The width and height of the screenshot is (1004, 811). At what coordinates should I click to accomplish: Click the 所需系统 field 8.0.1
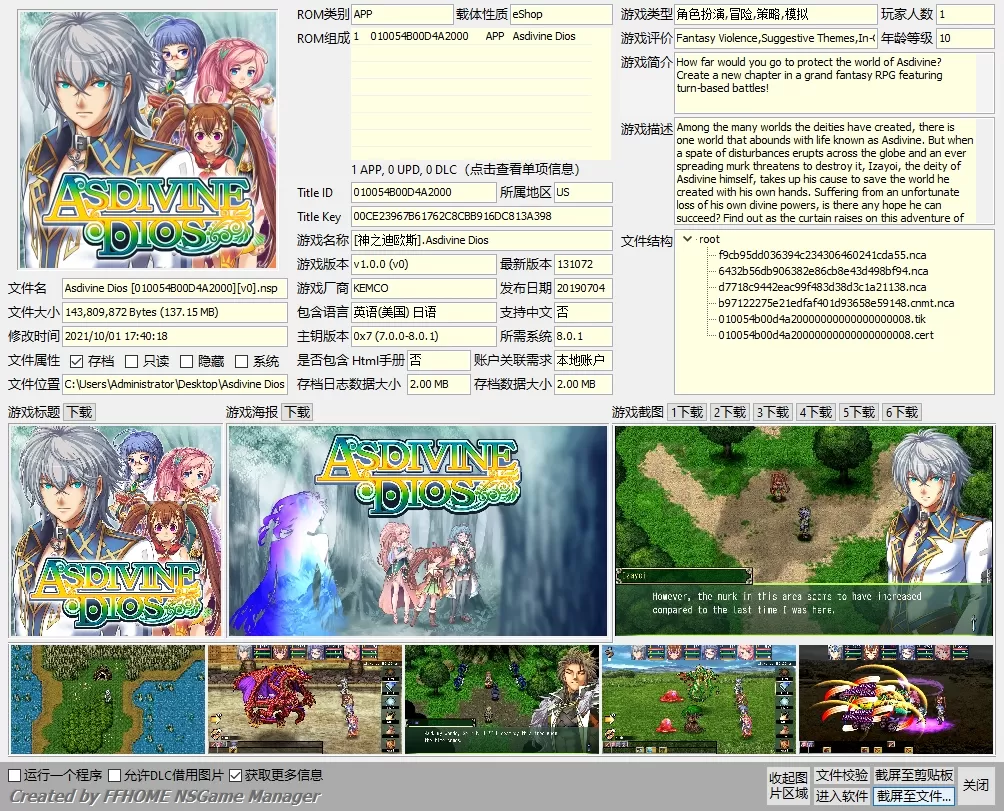[x=583, y=336]
